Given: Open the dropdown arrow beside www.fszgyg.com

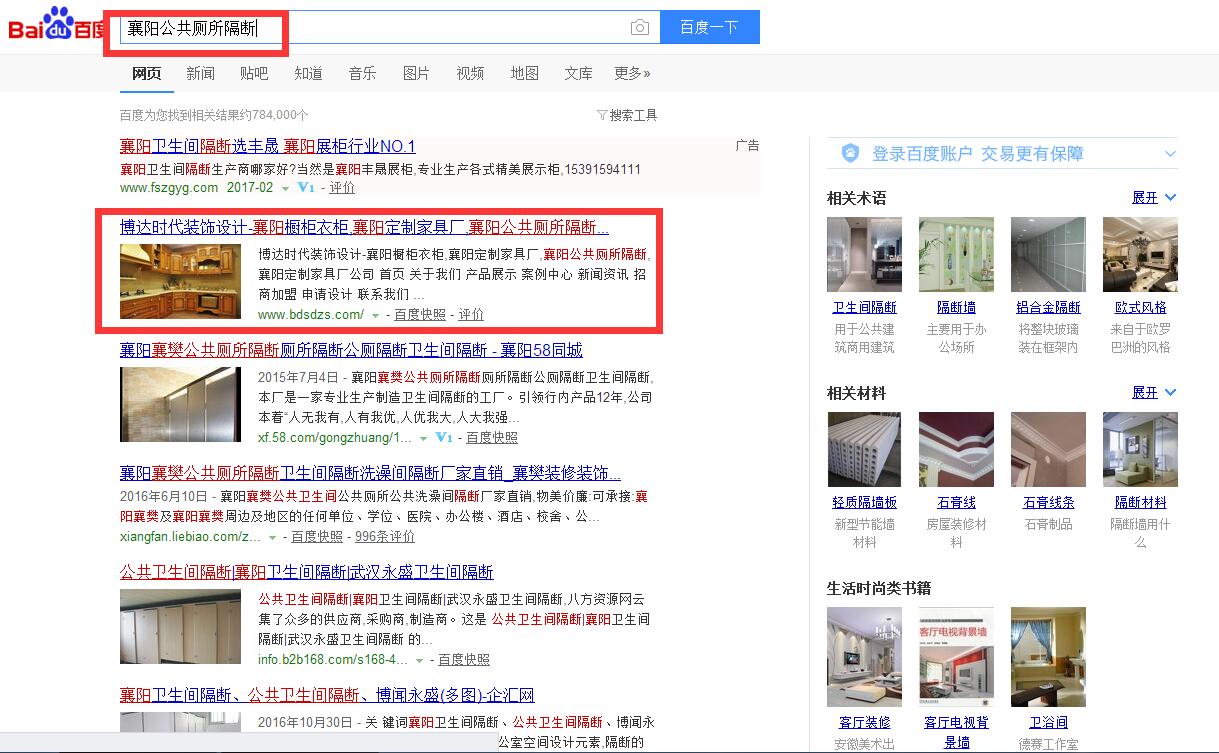Looking at the screenshot, I should pos(285,188).
